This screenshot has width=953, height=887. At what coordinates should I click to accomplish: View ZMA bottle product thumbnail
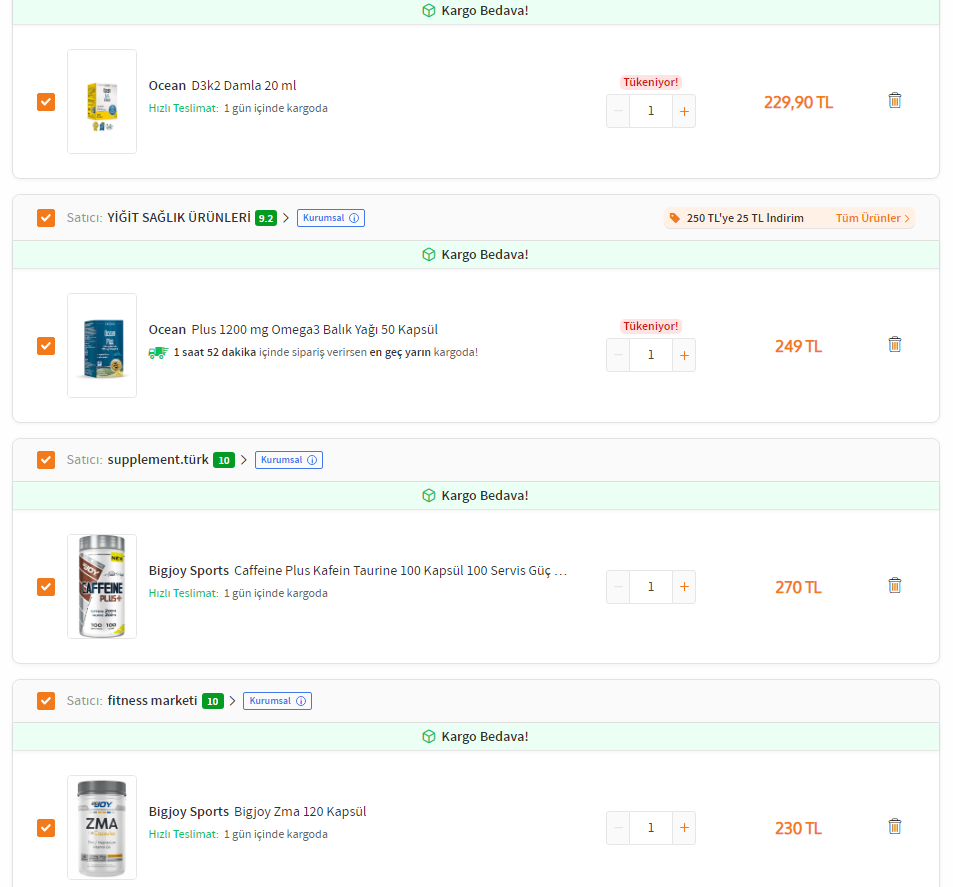(102, 827)
